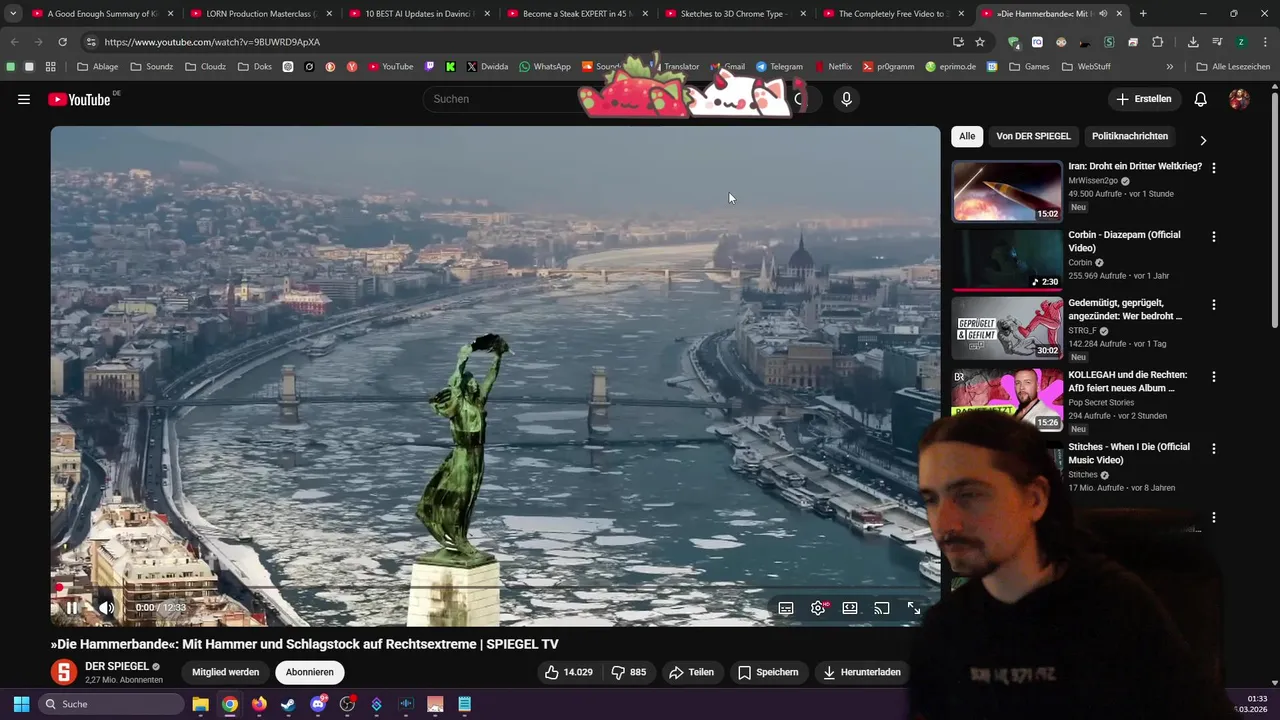Viewport: 1280px width, 720px height.
Task: Open the YouTube account avatar menu
Action: pos(1239,99)
